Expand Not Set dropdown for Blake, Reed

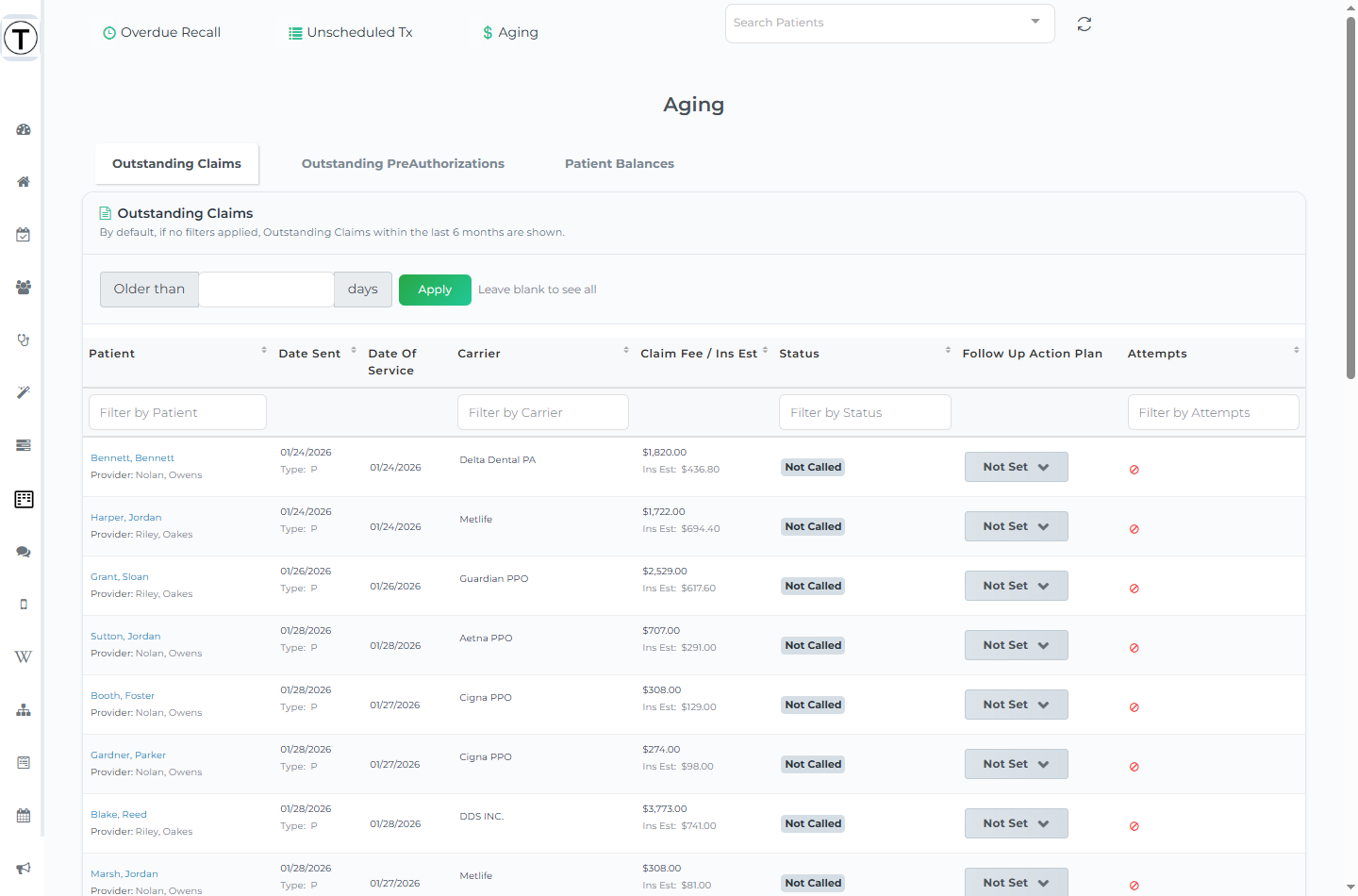point(1016,823)
